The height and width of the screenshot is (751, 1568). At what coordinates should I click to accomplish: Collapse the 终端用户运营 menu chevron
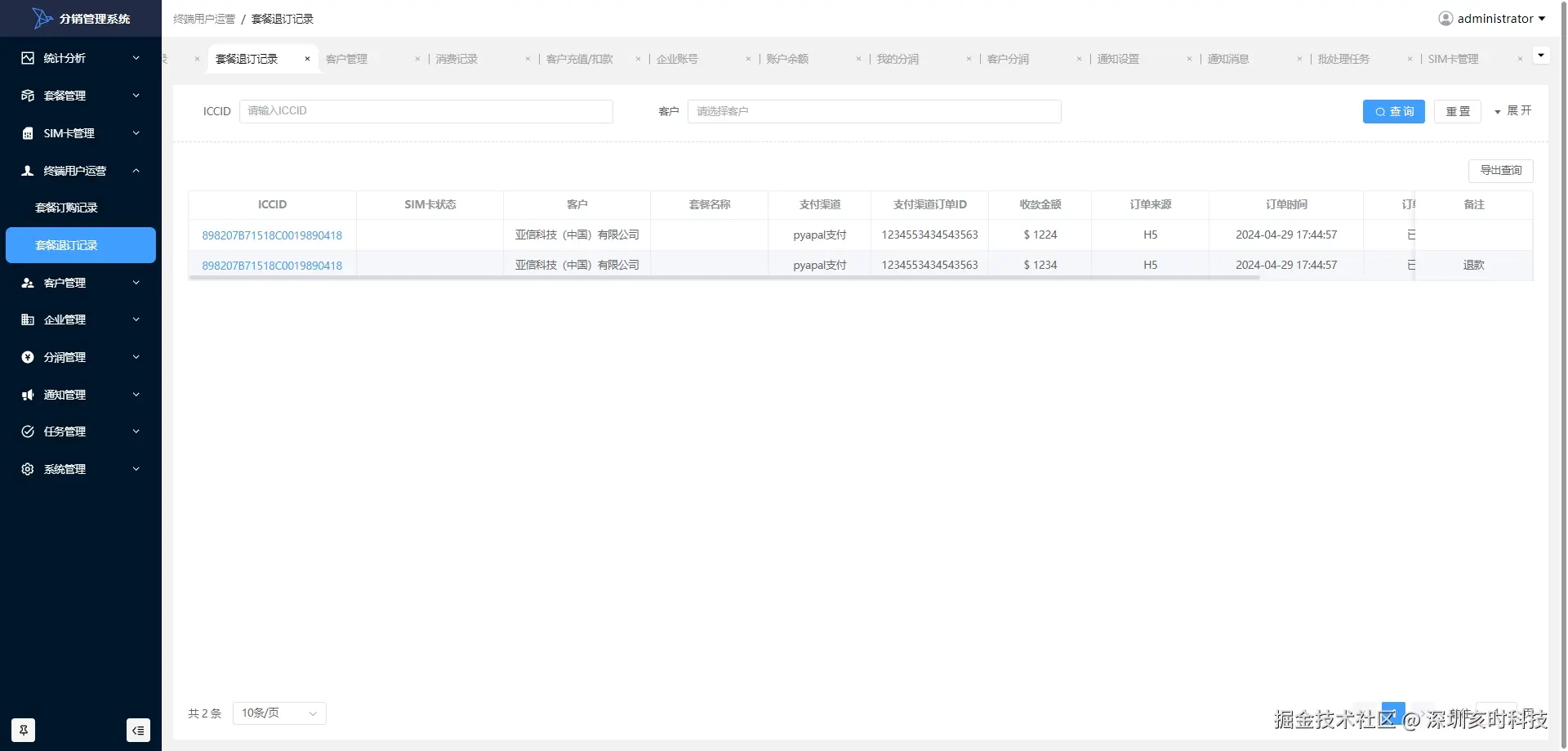[x=136, y=171]
